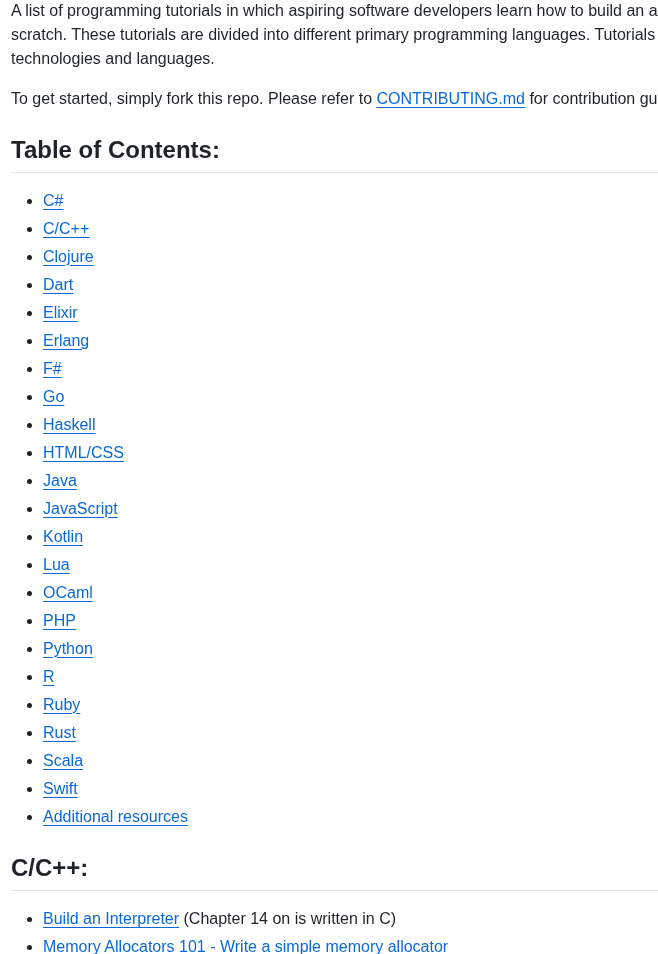
Task: Open the Additional resources link
Action: [x=115, y=816]
